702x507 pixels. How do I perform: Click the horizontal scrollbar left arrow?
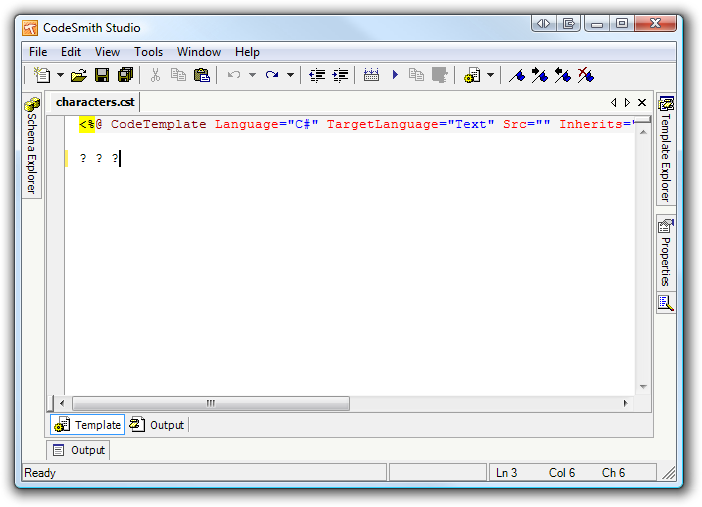[x=62, y=404]
